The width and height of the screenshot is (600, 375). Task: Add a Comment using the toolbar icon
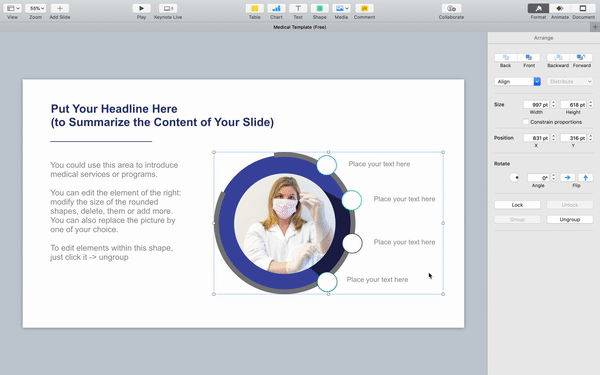[x=364, y=8]
